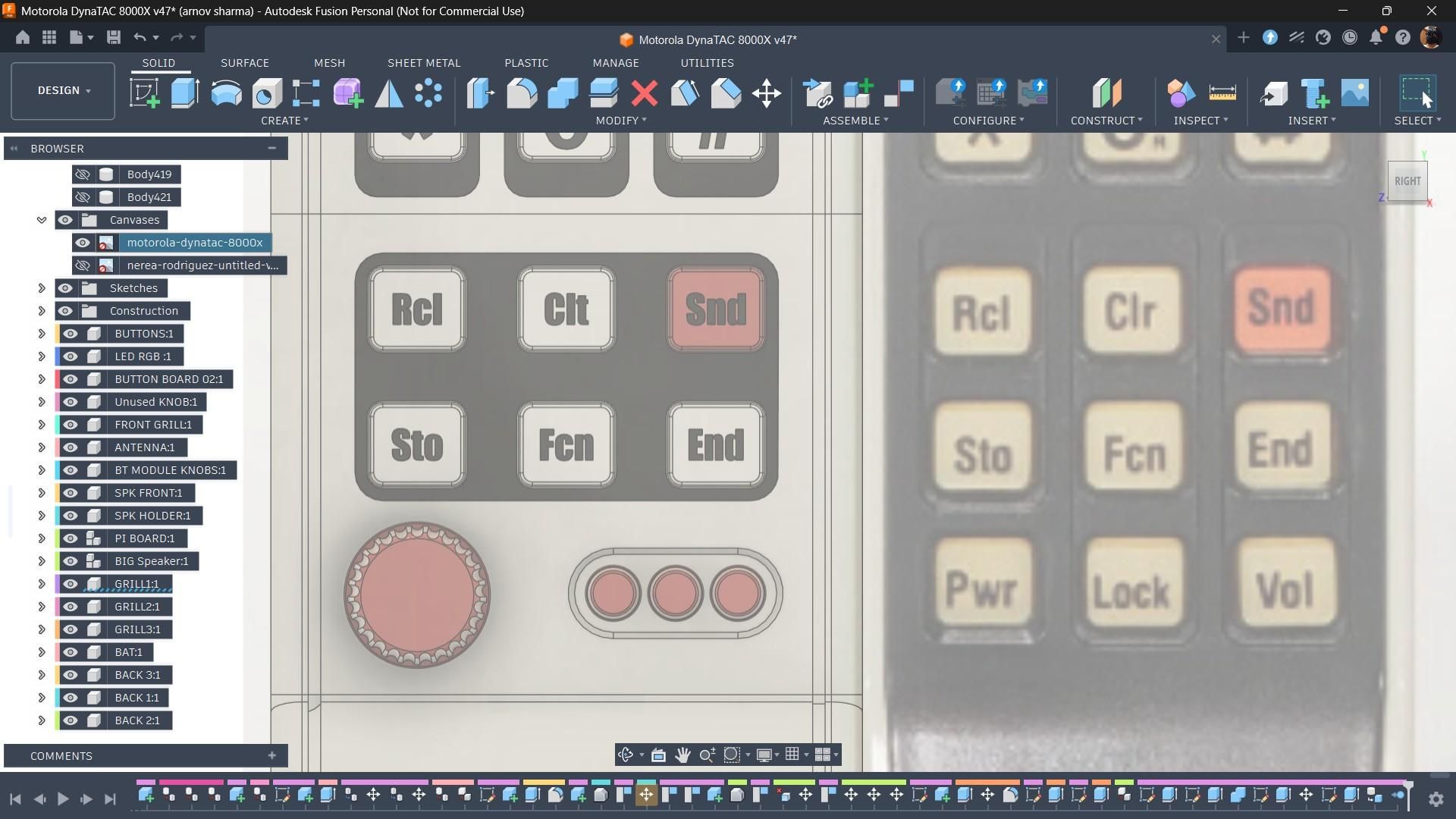Select the Offset Plane construct tool
Image resolution: width=1456 pixels, height=819 pixels.
[x=1106, y=93]
